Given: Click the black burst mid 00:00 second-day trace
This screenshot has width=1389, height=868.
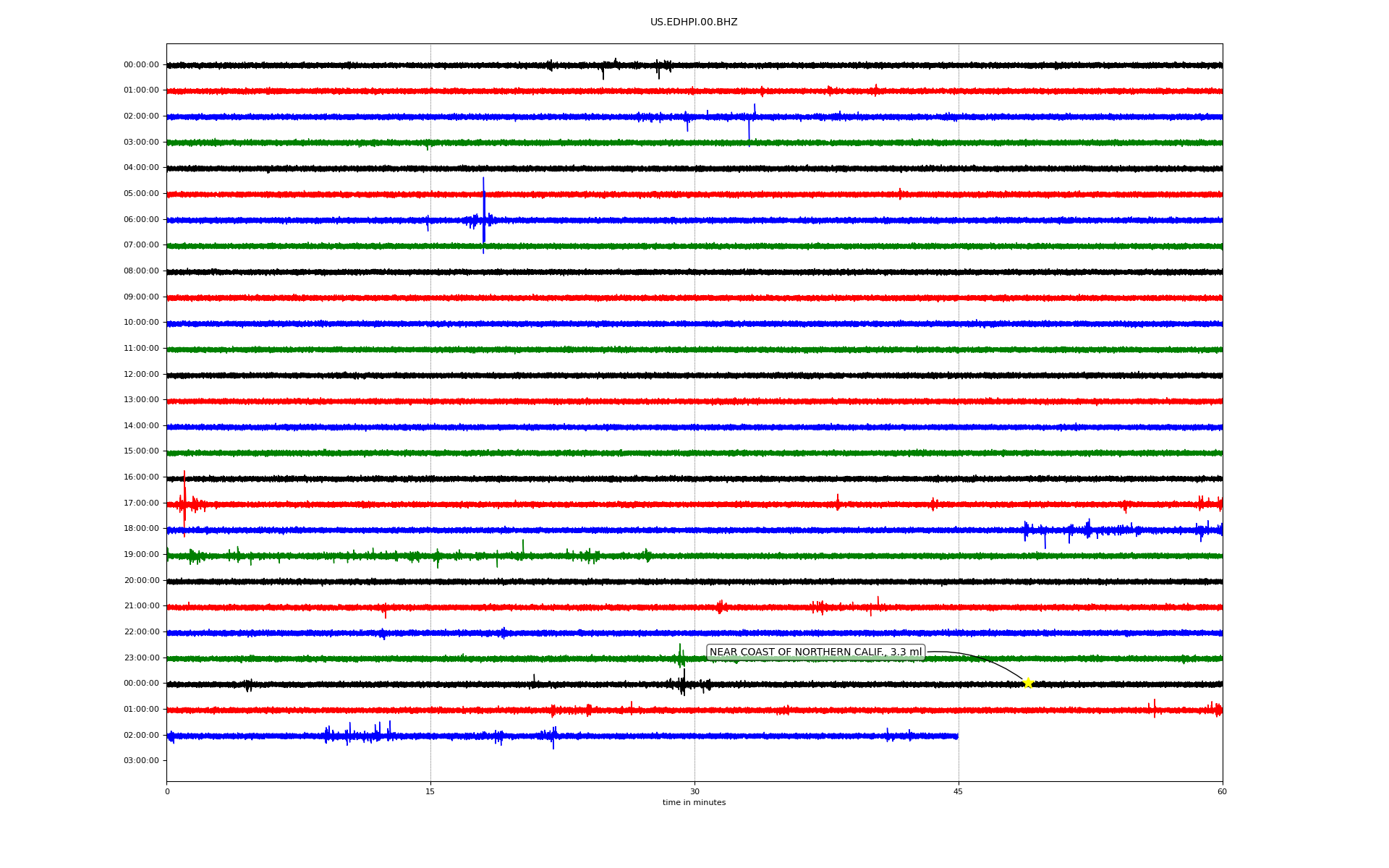Looking at the screenshot, I should (683, 683).
